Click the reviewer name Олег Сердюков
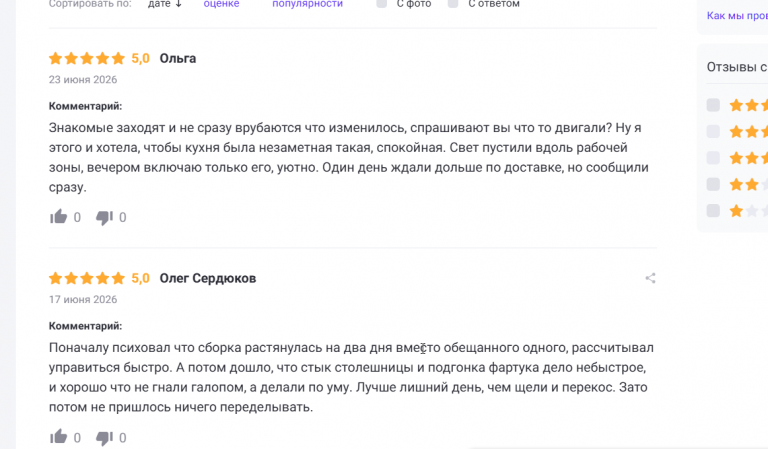 point(208,278)
